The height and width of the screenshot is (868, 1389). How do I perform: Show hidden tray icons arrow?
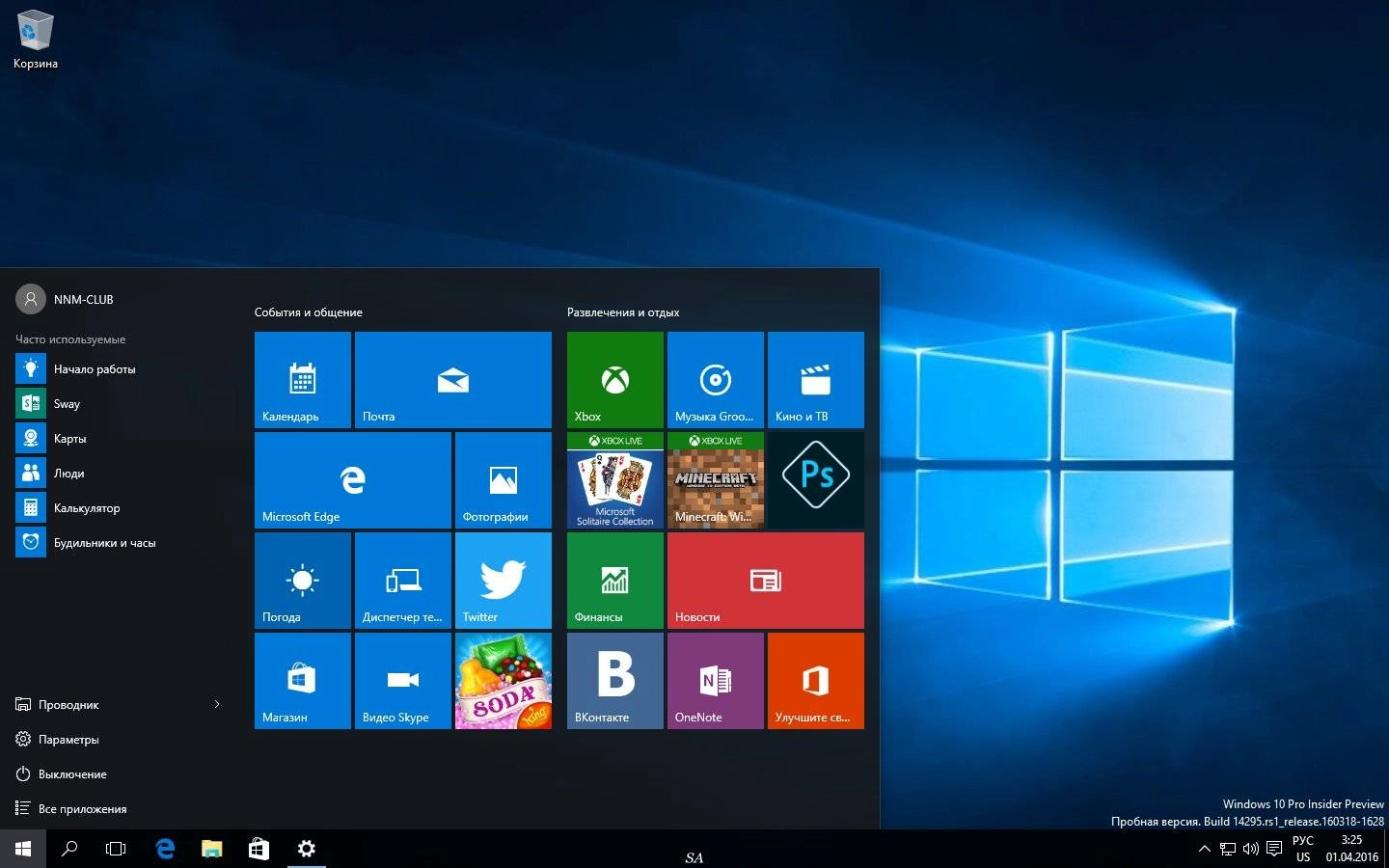(x=1204, y=849)
